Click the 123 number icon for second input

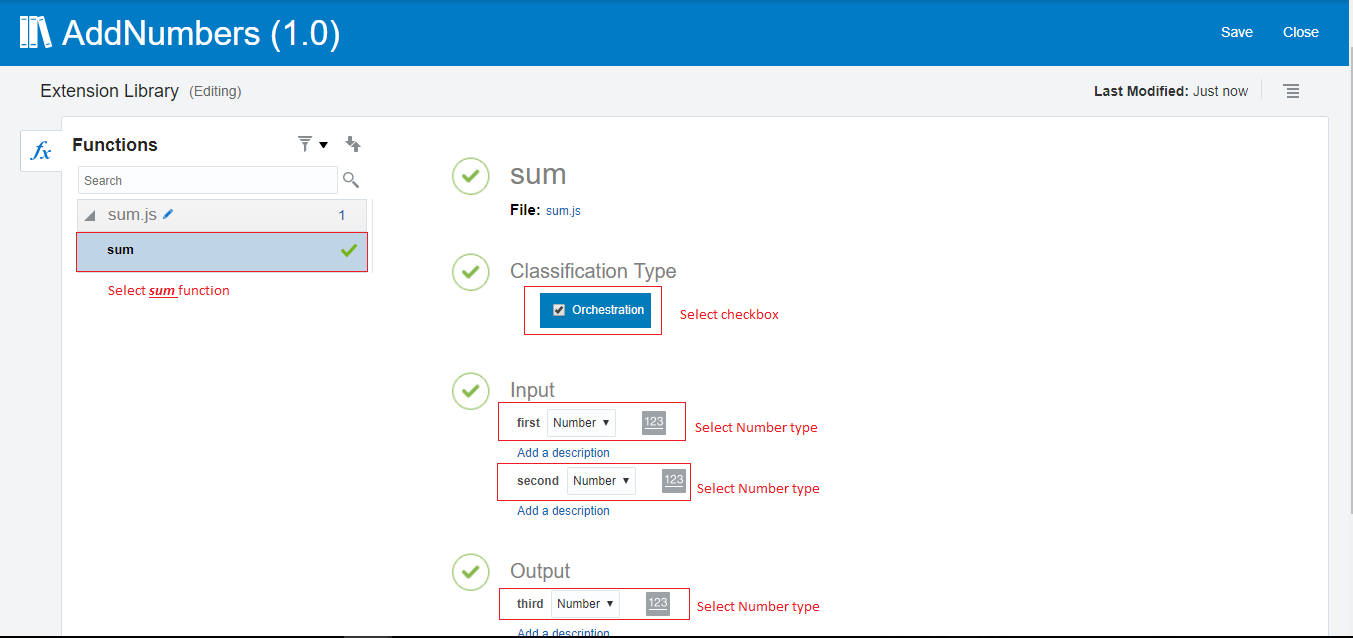674,481
